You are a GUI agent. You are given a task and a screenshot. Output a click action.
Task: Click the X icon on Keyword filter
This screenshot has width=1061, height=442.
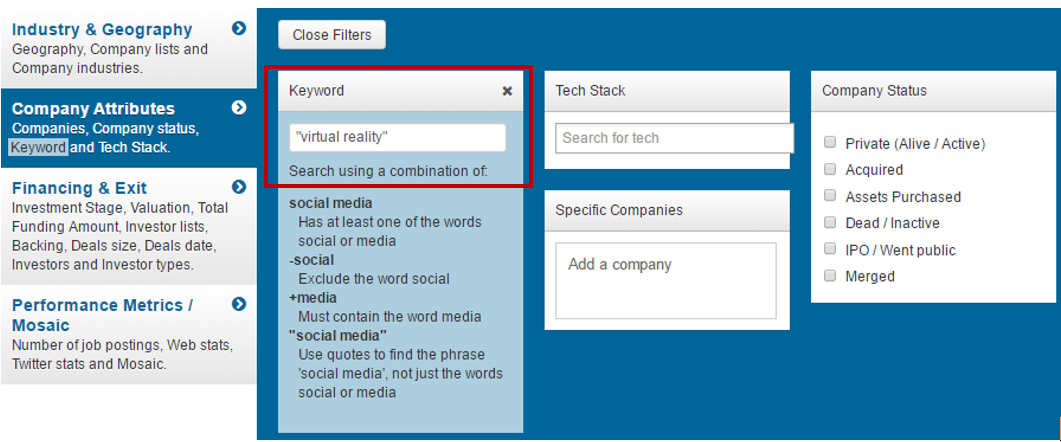click(x=507, y=91)
